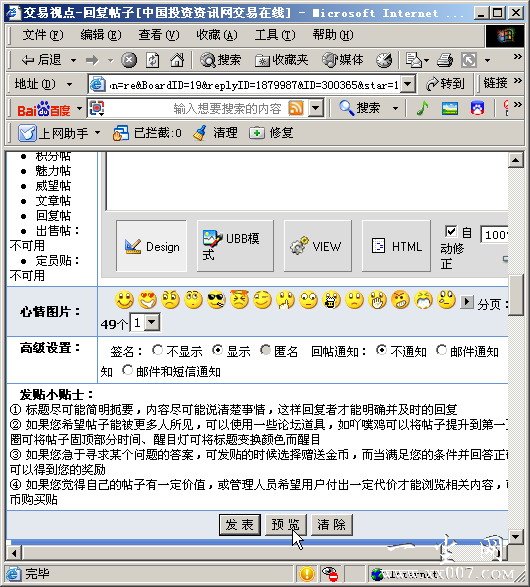This screenshot has height=587, width=530.
Task: Open the mood icon page number dropdown
Action: [x=152, y=322]
